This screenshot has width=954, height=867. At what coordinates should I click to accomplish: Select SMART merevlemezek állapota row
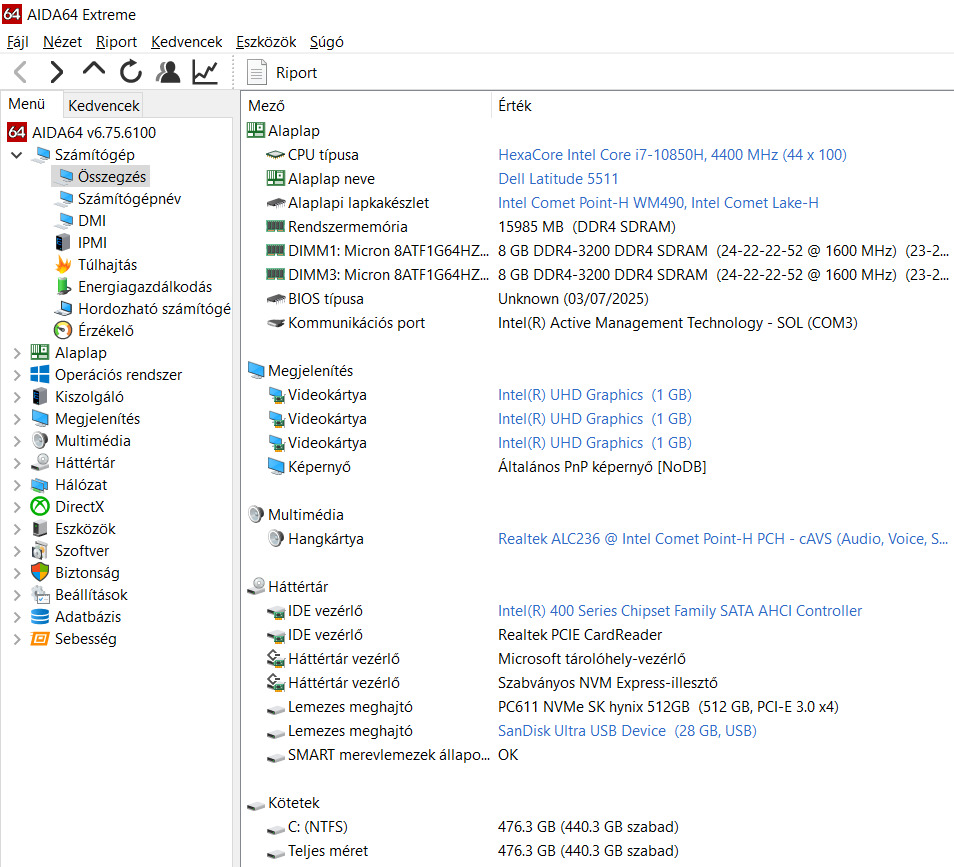(x=598, y=755)
